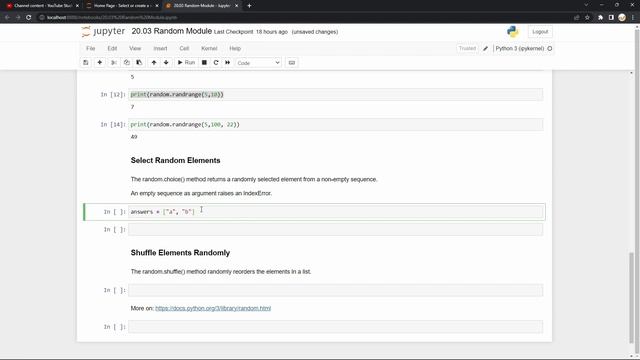Rename notebook title 20.03 Random Module

tap(171, 31)
